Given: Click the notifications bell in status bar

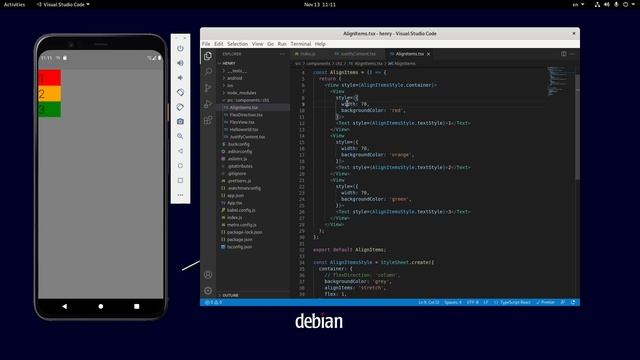Looking at the screenshot, I should 573,302.
